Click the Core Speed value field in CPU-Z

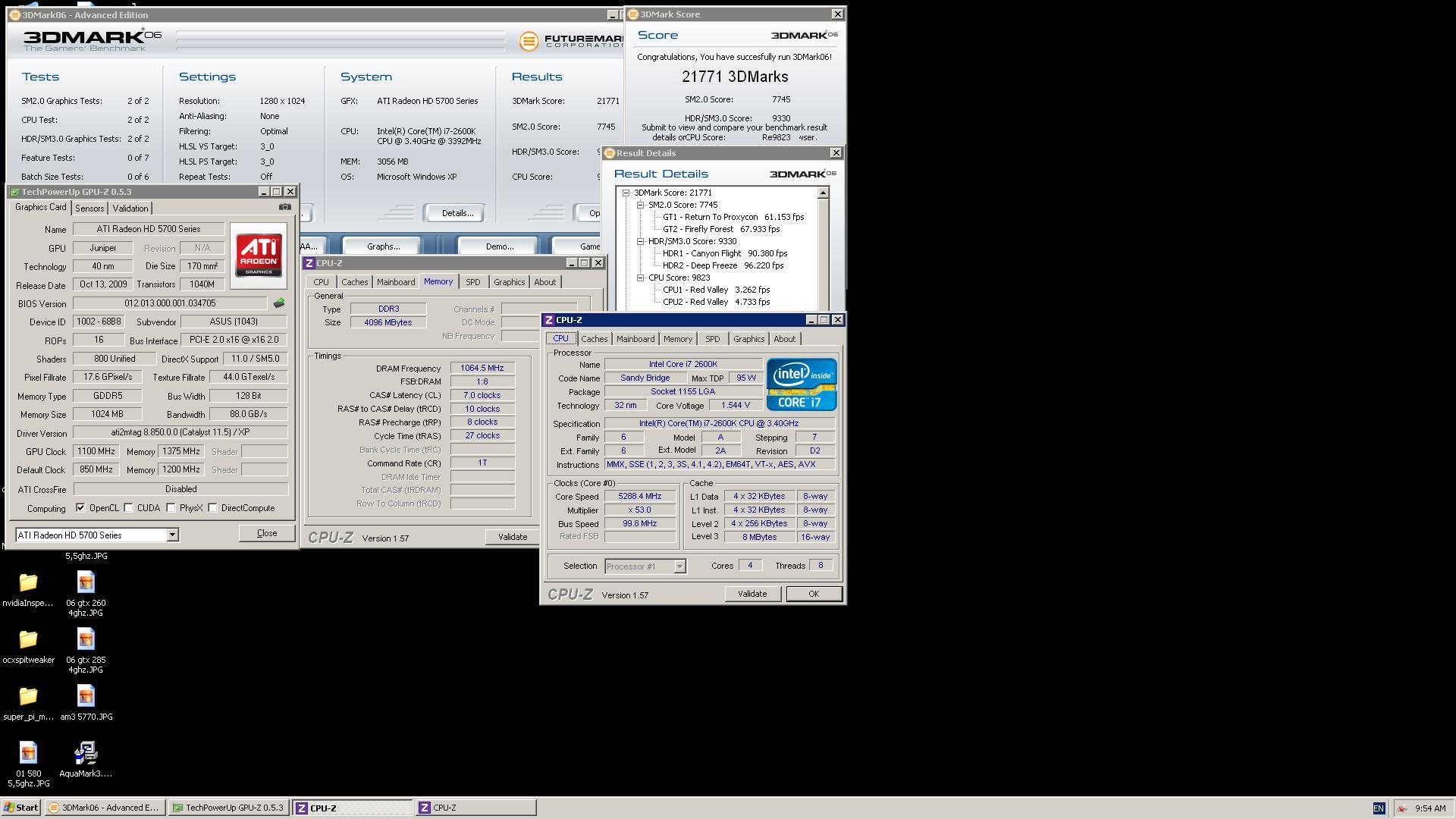click(x=640, y=497)
